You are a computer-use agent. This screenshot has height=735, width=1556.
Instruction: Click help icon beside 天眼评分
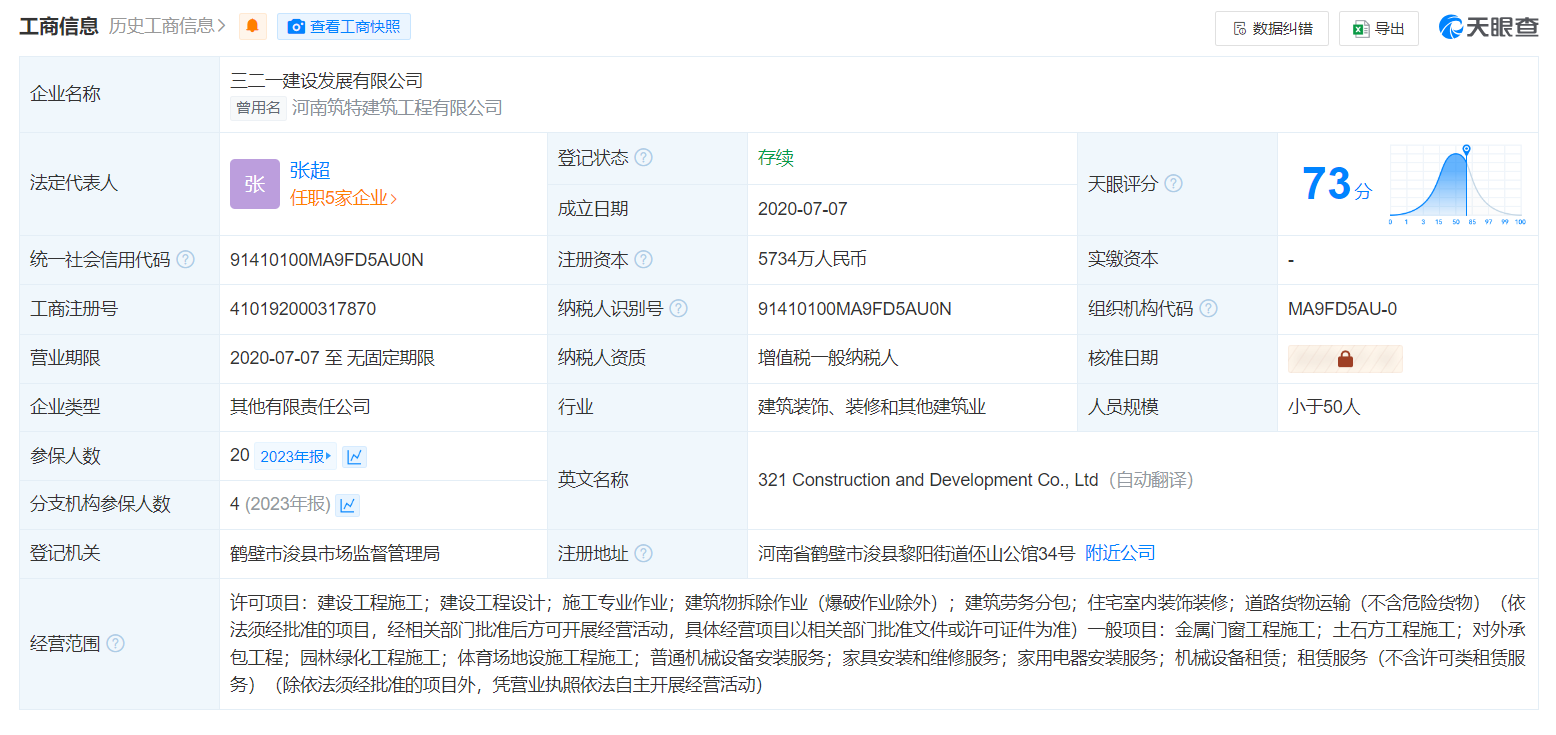coord(1174,184)
